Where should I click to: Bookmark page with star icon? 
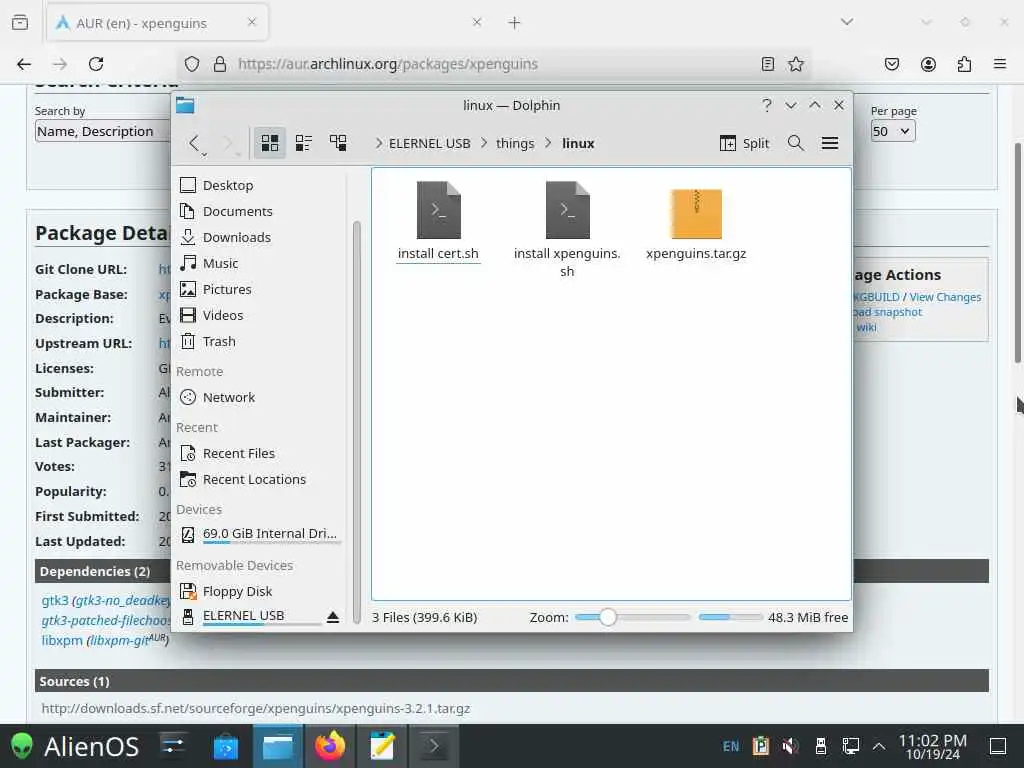[795, 64]
